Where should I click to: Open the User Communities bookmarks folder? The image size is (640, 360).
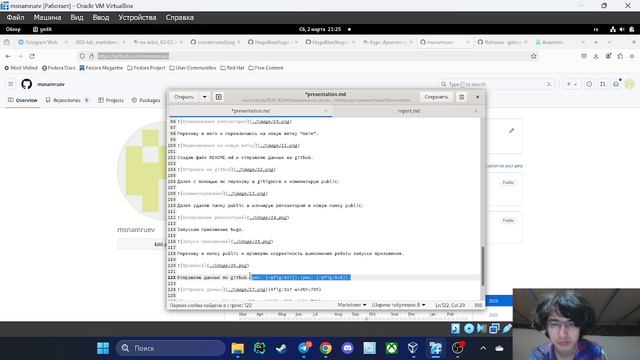[x=193, y=68]
